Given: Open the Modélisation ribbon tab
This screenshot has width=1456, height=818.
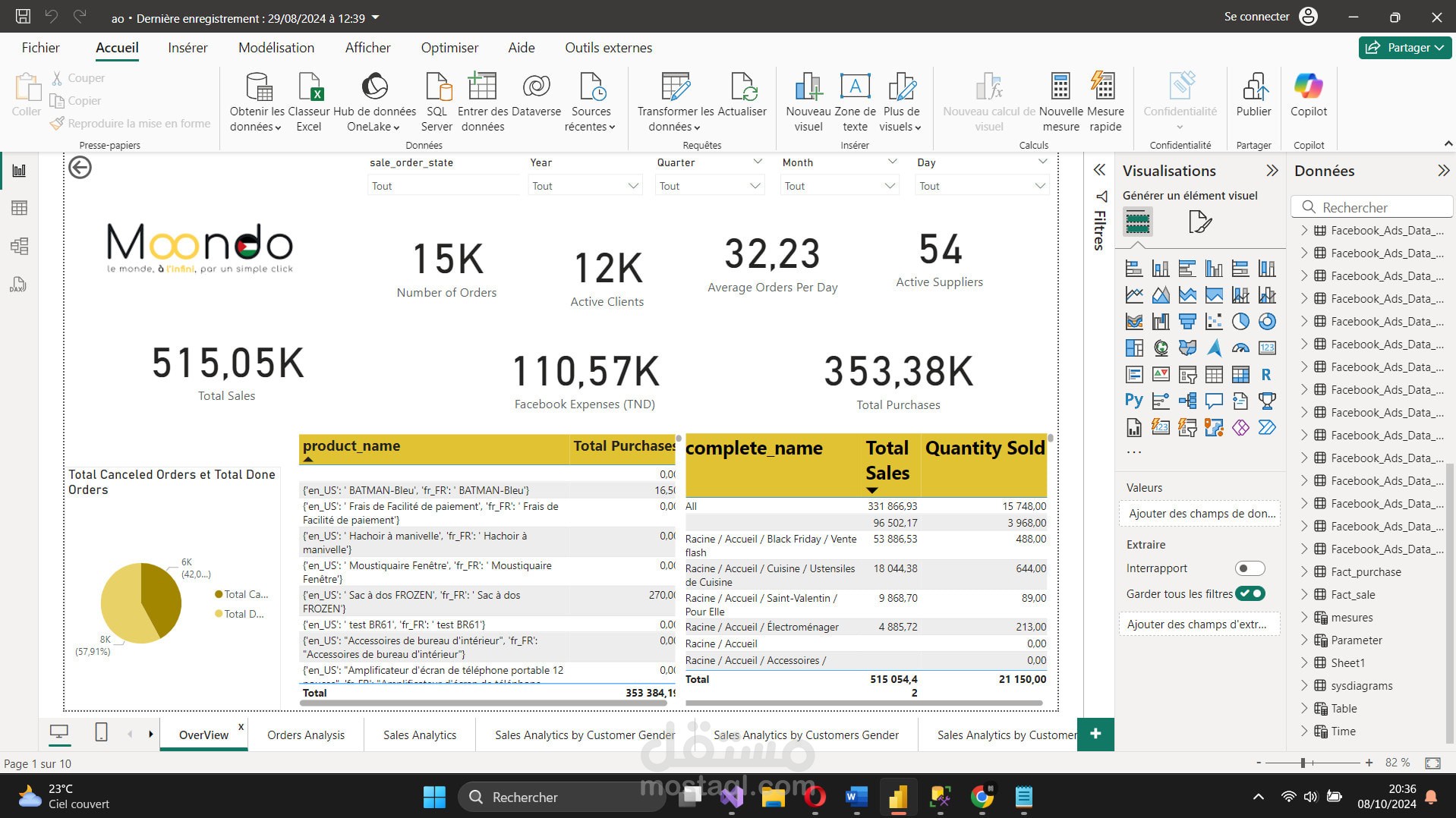Looking at the screenshot, I should click(276, 47).
